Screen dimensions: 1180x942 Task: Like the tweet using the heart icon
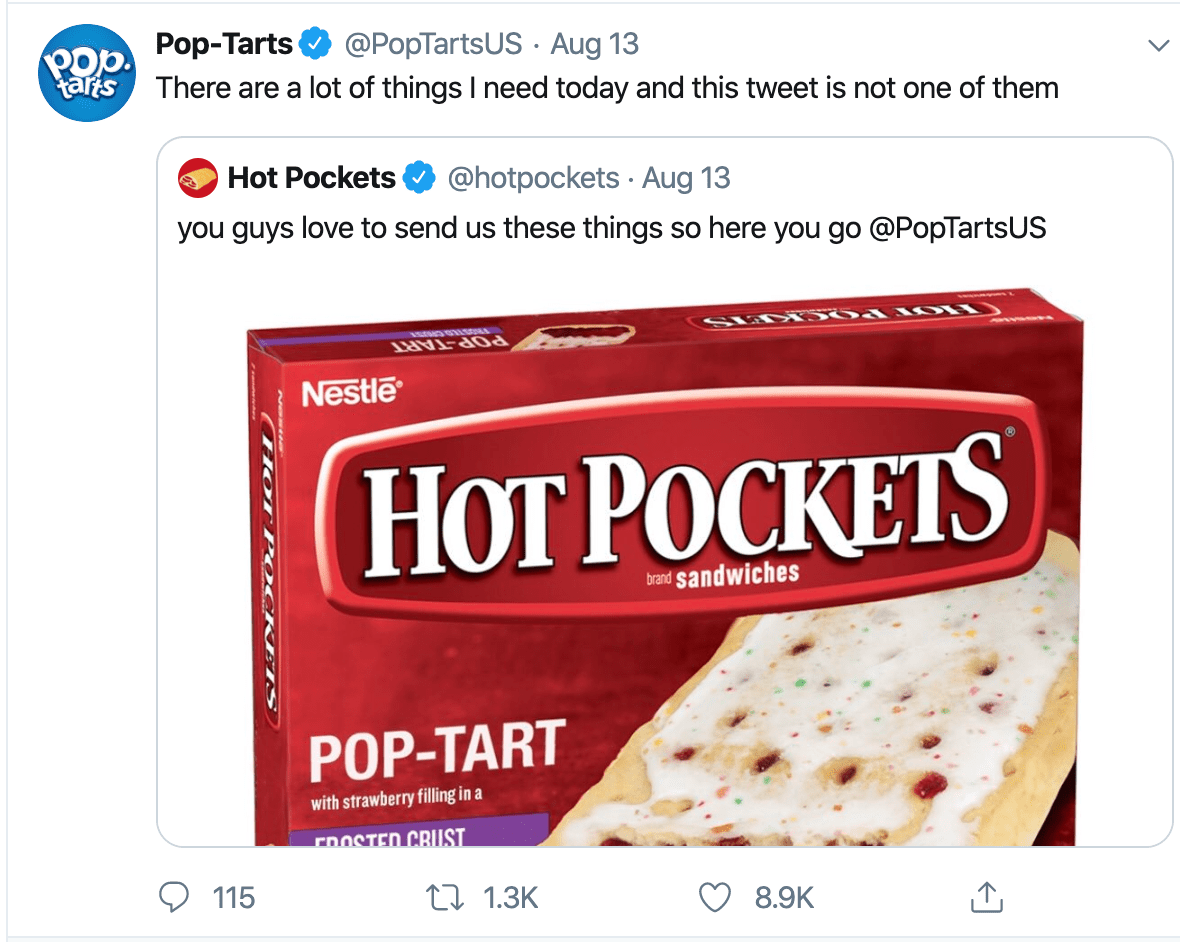tap(714, 897)
